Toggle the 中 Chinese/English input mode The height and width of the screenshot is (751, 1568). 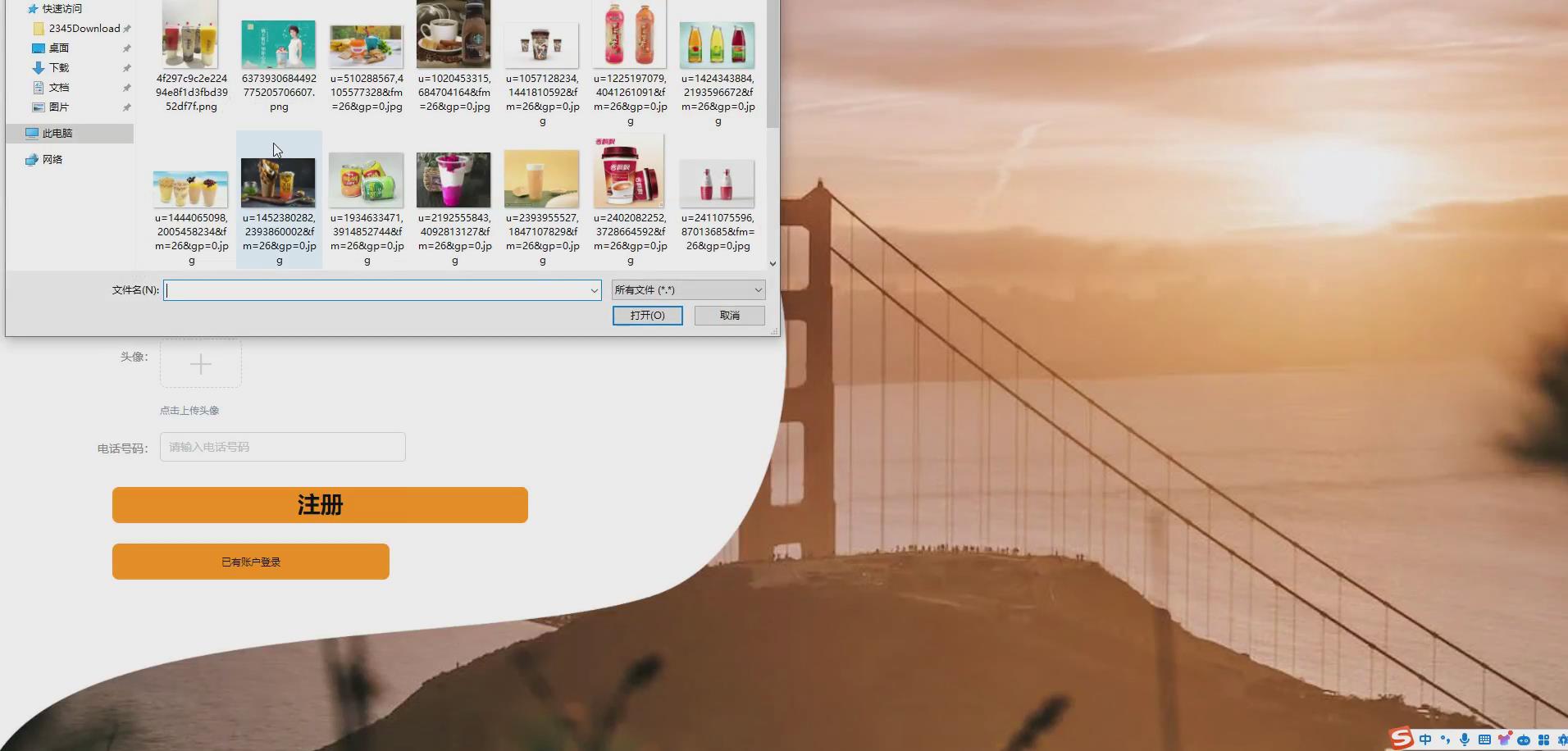click(1425, 740)
